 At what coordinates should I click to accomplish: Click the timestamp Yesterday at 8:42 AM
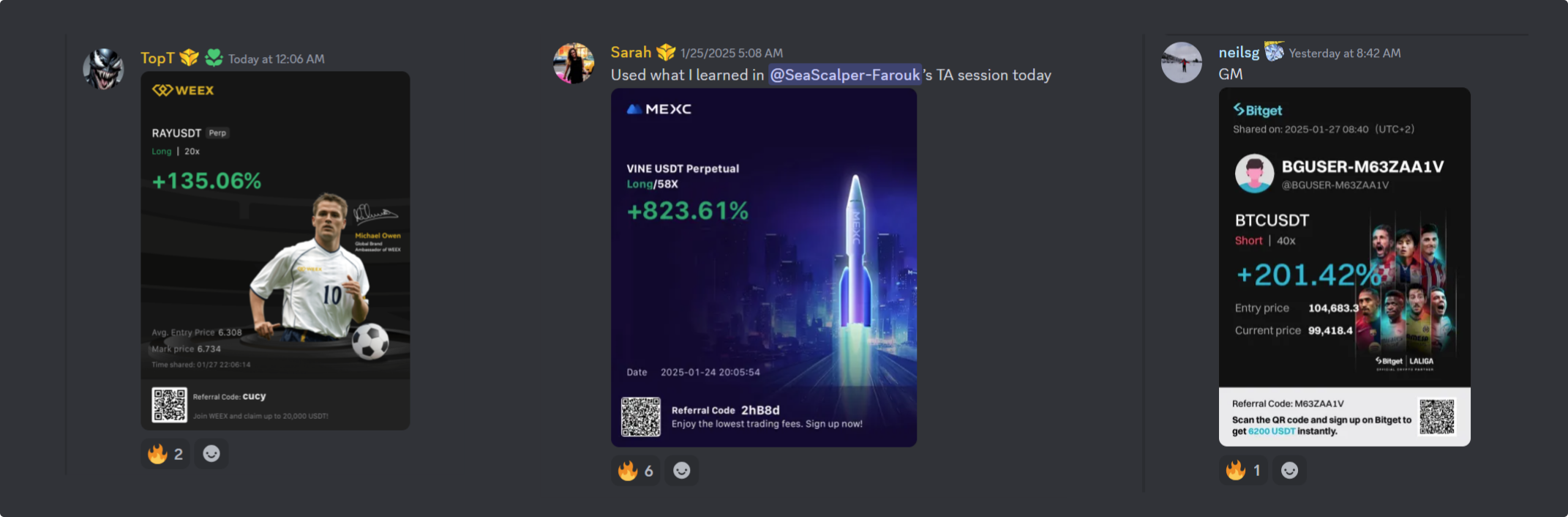pyautogui.click(x=1345, y=53)
